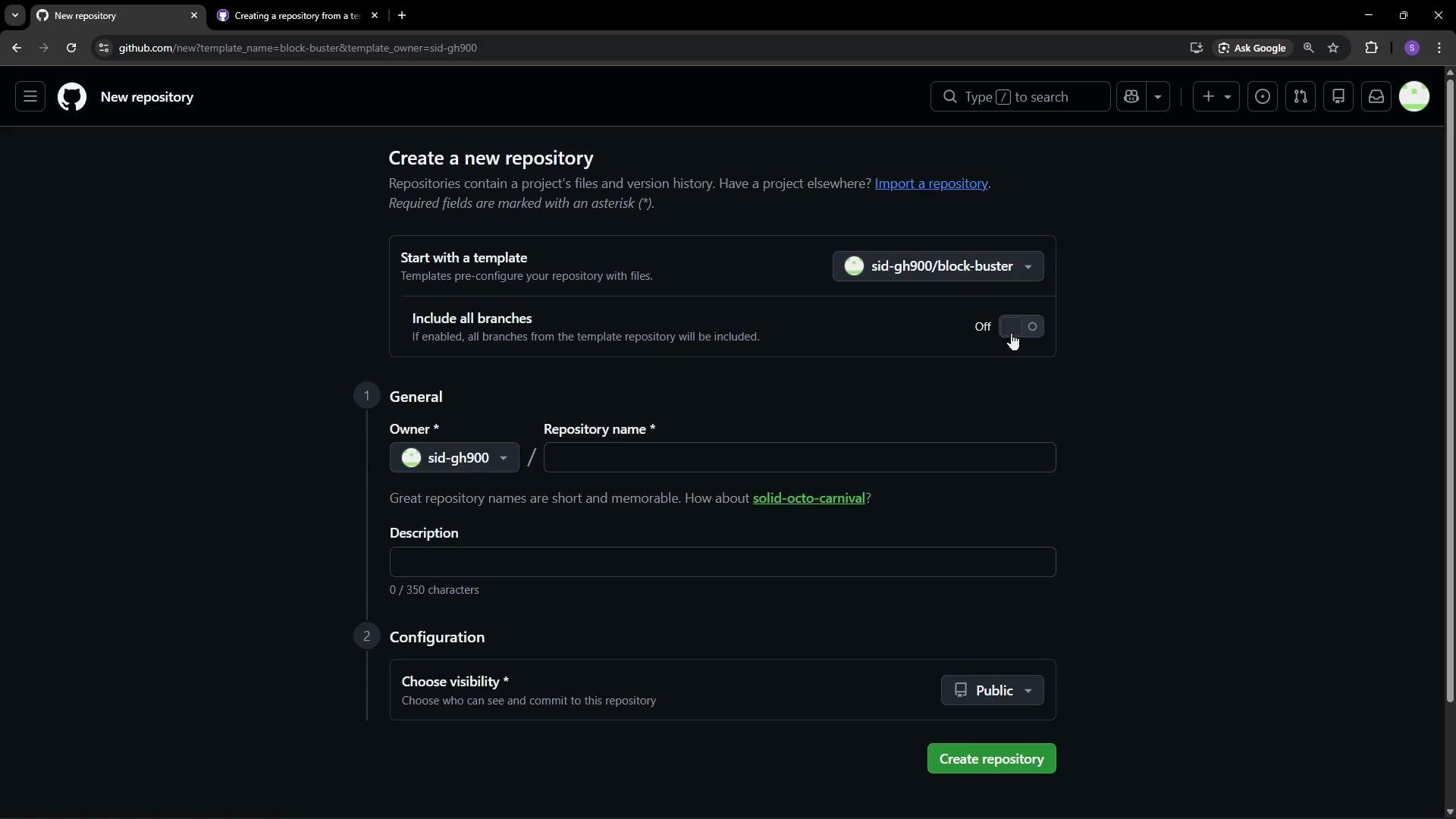
Task: Bookmark this page with the star icon
Action: [x=1333, y=48]
